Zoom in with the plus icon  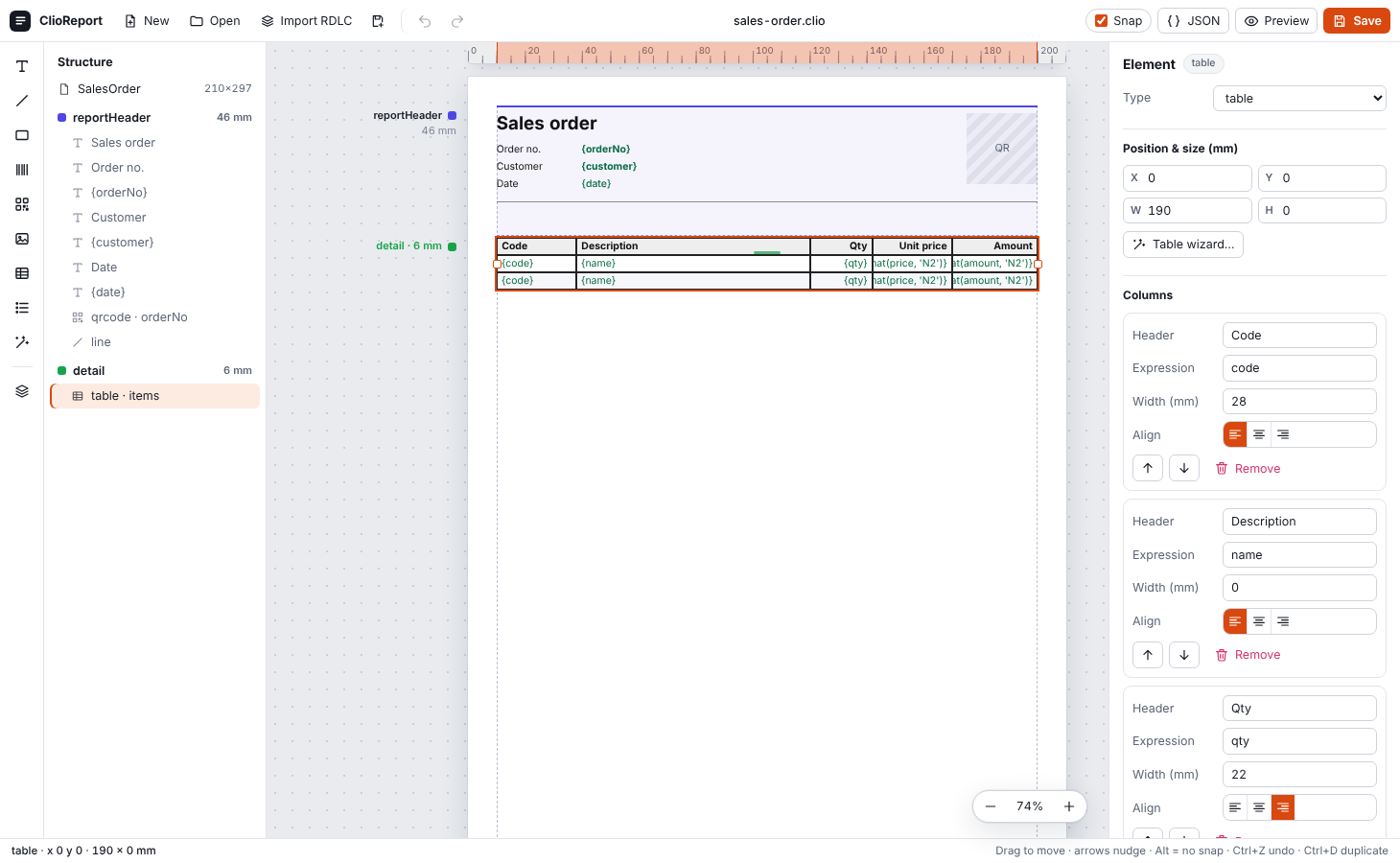point(1069,806)
